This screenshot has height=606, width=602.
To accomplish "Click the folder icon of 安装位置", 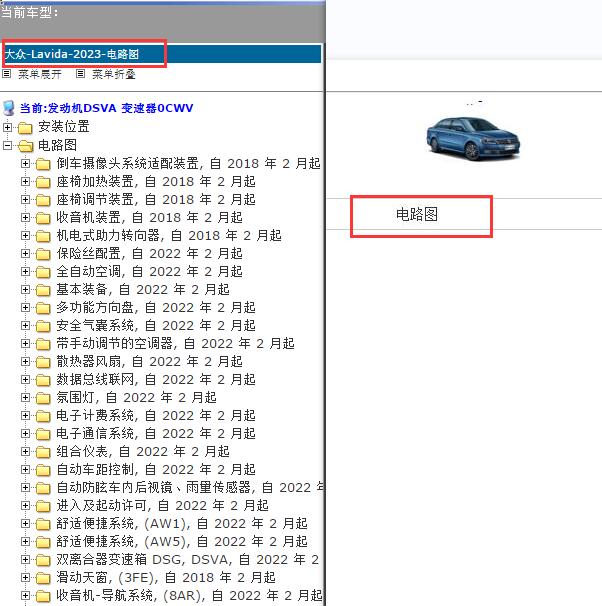I will coord(25,127).
